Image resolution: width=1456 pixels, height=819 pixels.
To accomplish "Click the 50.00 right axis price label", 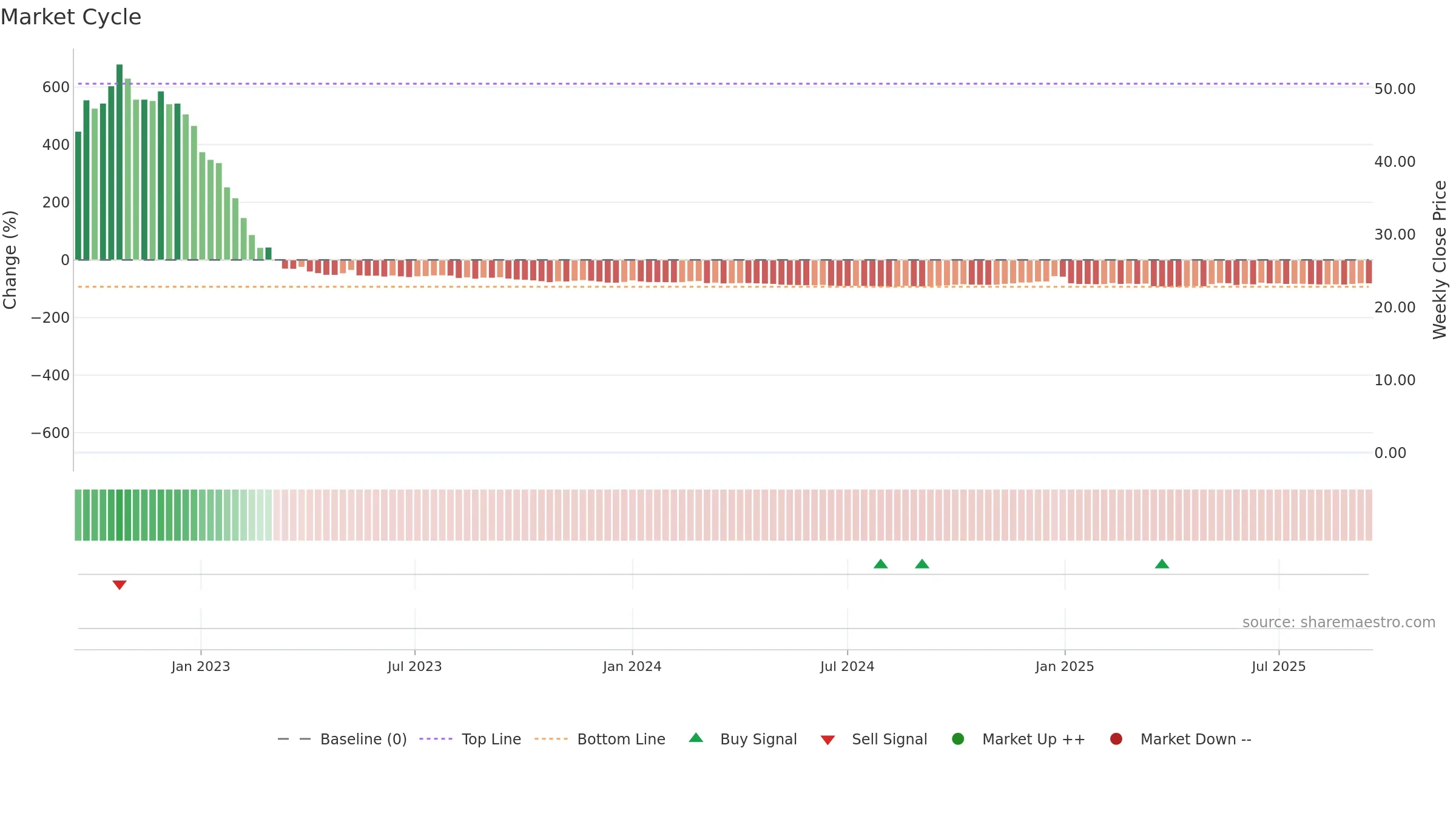I will 1395,89.
